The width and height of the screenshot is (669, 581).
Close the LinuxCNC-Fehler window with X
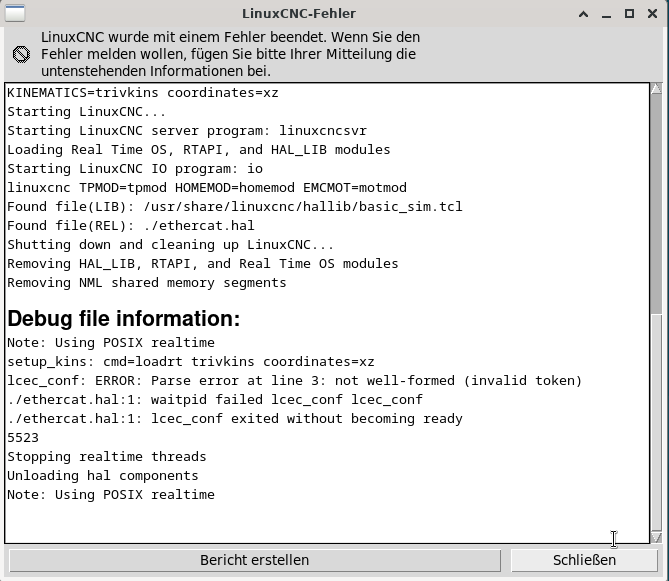click(652, 14)
